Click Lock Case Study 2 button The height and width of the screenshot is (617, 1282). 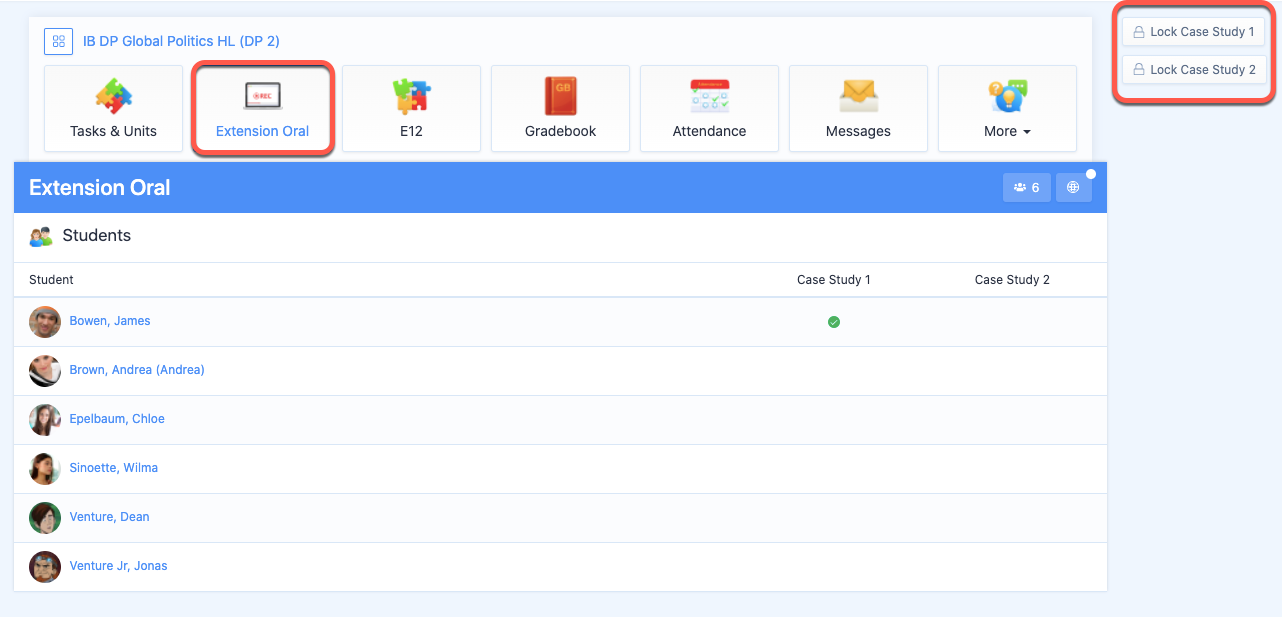click(1194, 70)
